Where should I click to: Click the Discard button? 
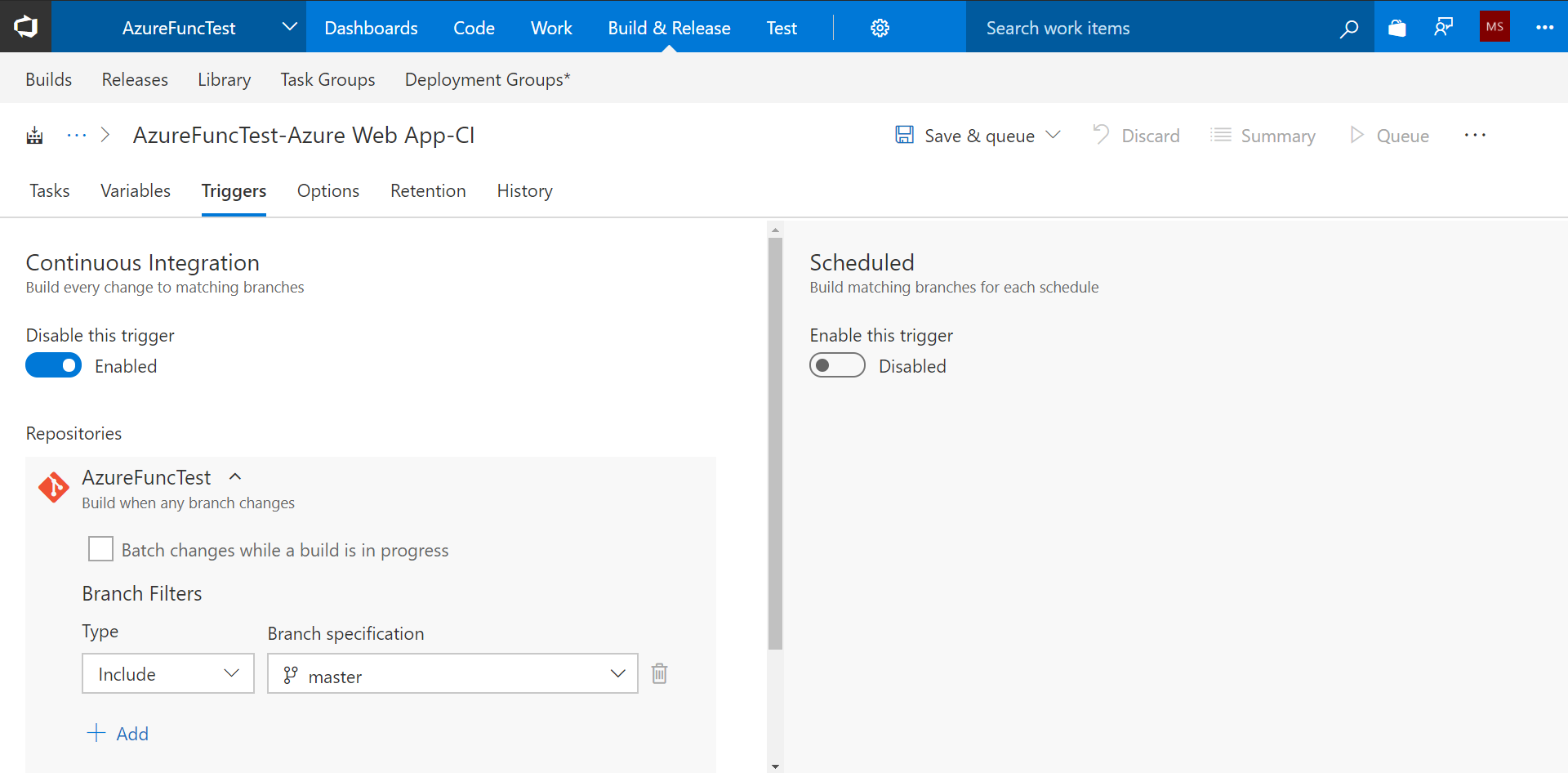(1136, 136)
